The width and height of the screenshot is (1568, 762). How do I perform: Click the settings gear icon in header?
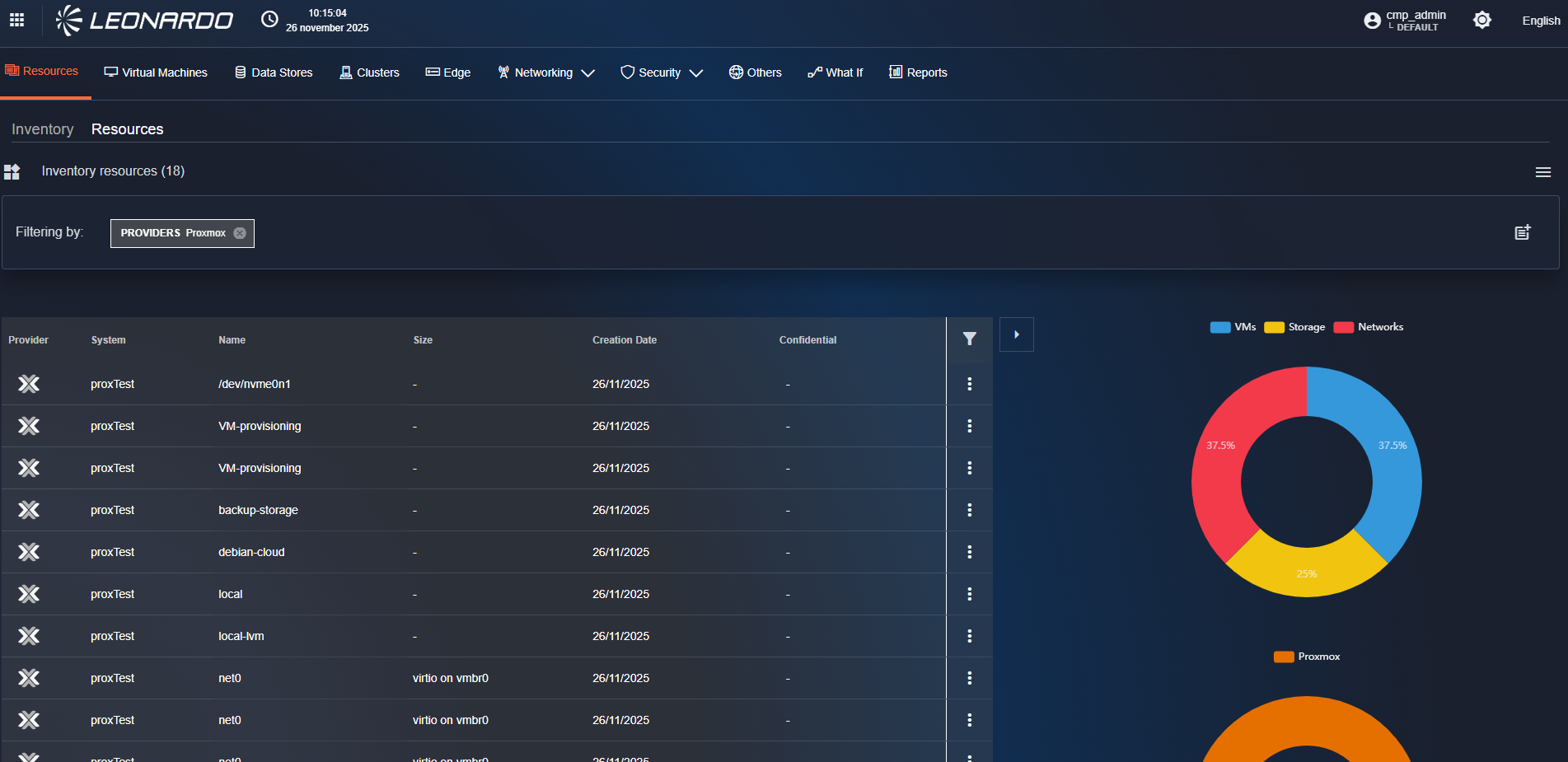pos(1481,21)
